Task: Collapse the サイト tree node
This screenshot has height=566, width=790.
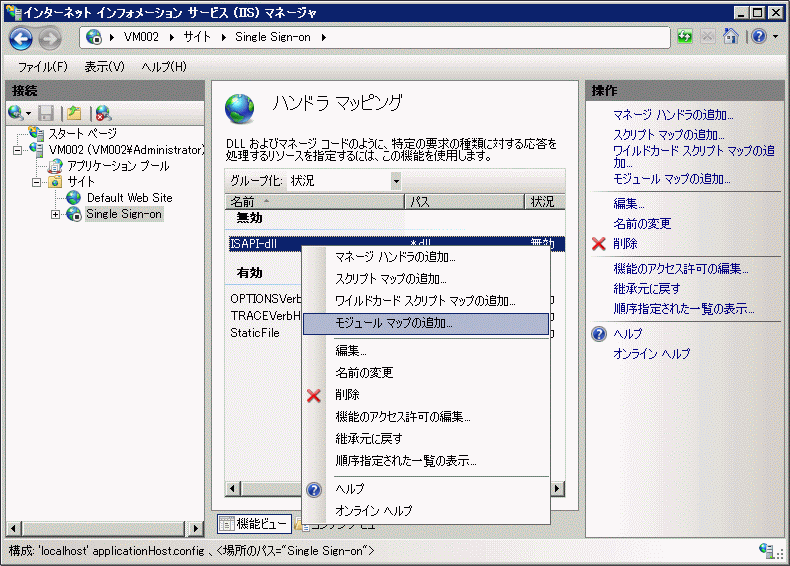Action: pos(36,182)
